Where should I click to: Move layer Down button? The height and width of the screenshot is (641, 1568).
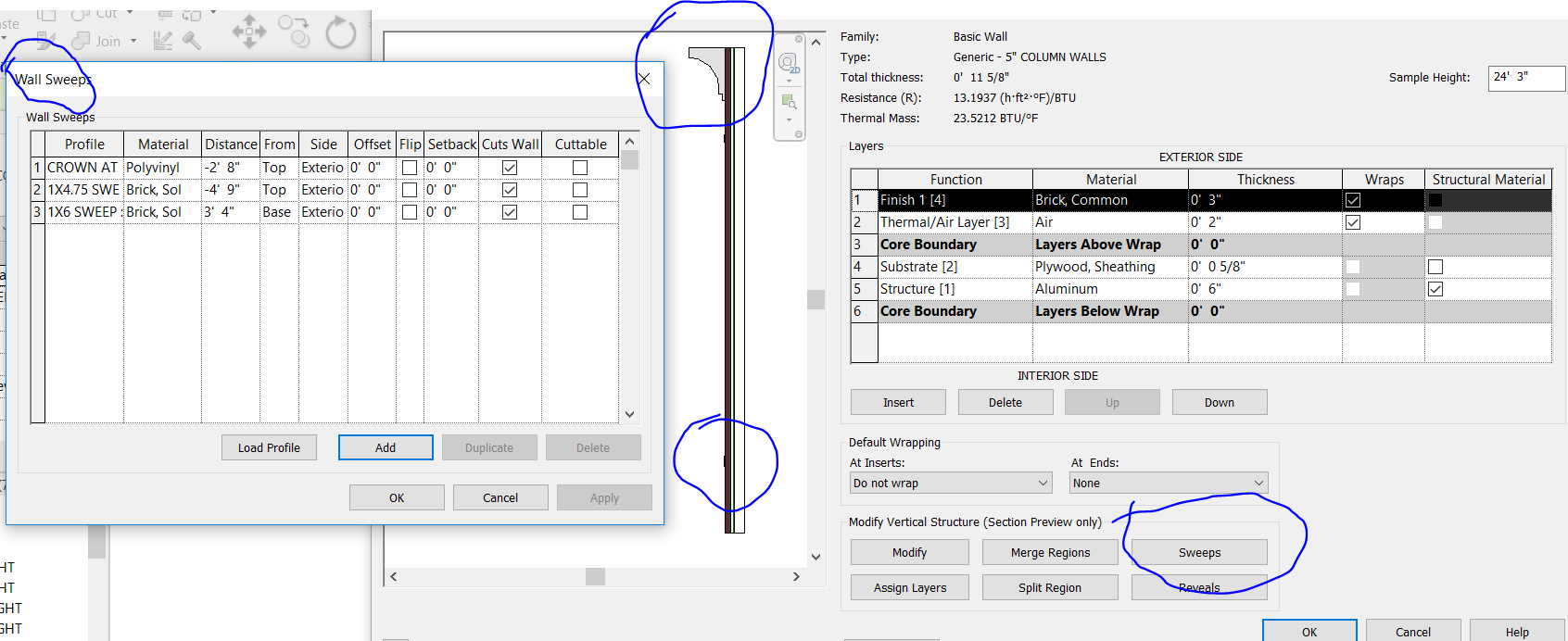click(1220, 402)
